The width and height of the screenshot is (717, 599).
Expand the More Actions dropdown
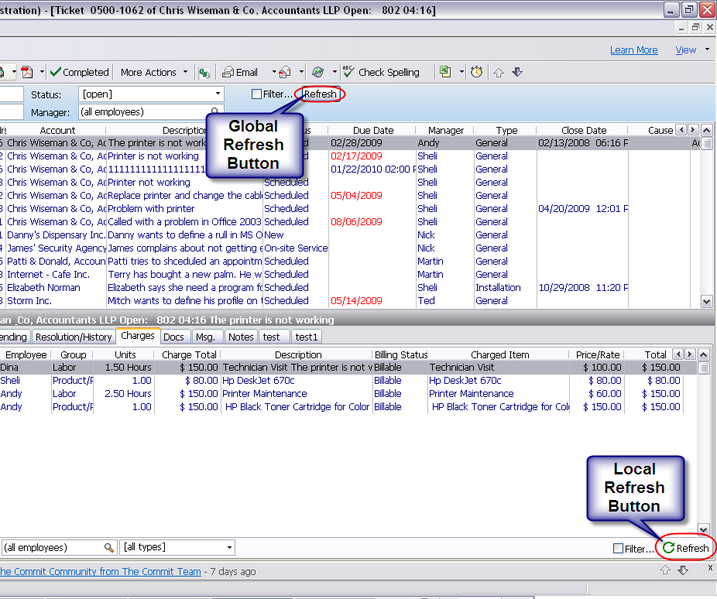[x=150, y=72]
